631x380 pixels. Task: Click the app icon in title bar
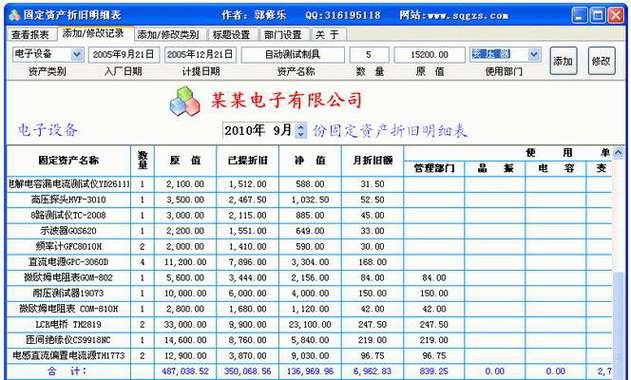(14, 15)
